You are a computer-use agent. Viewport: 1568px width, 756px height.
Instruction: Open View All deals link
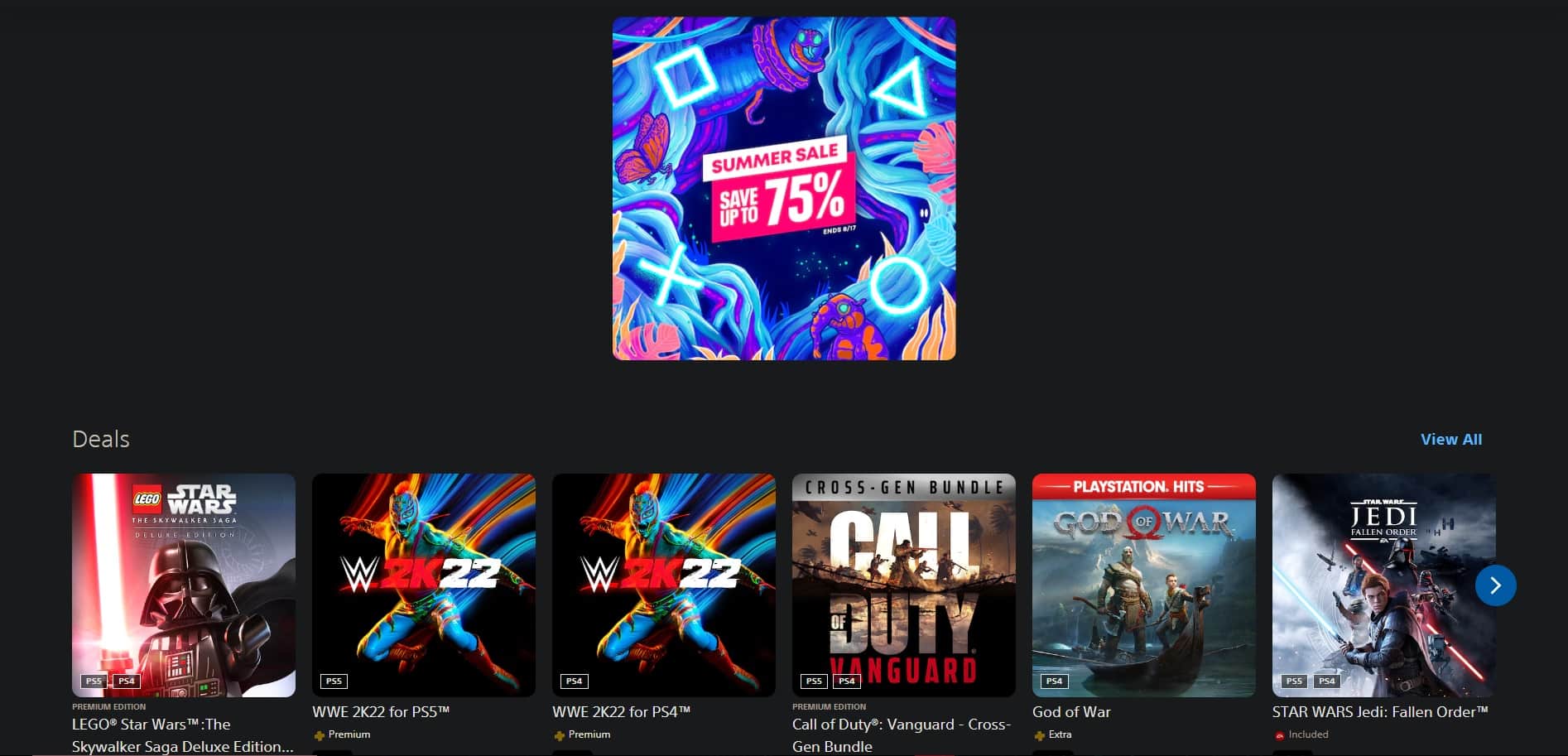pos(1451,440)
